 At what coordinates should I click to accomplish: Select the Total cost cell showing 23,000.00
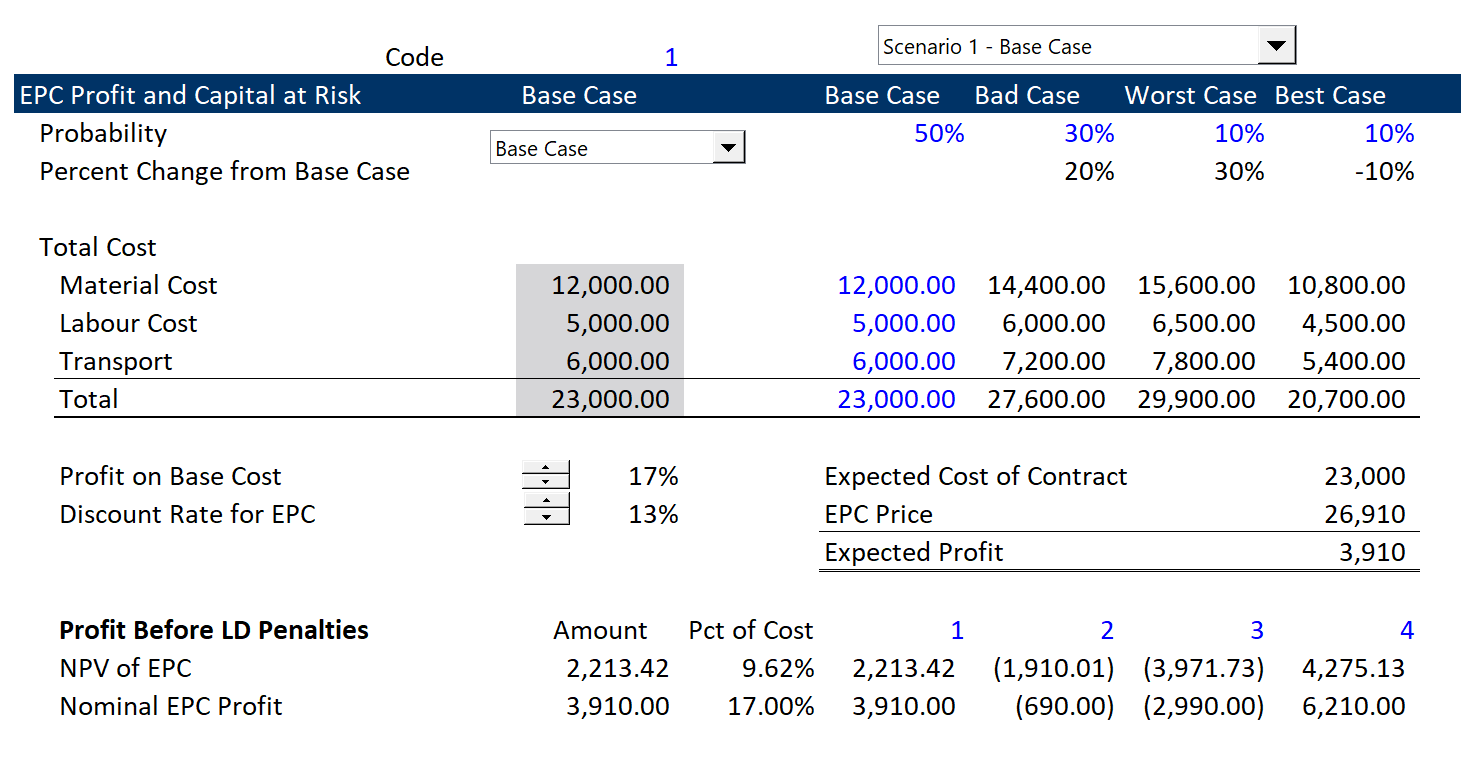coord(599,399)
